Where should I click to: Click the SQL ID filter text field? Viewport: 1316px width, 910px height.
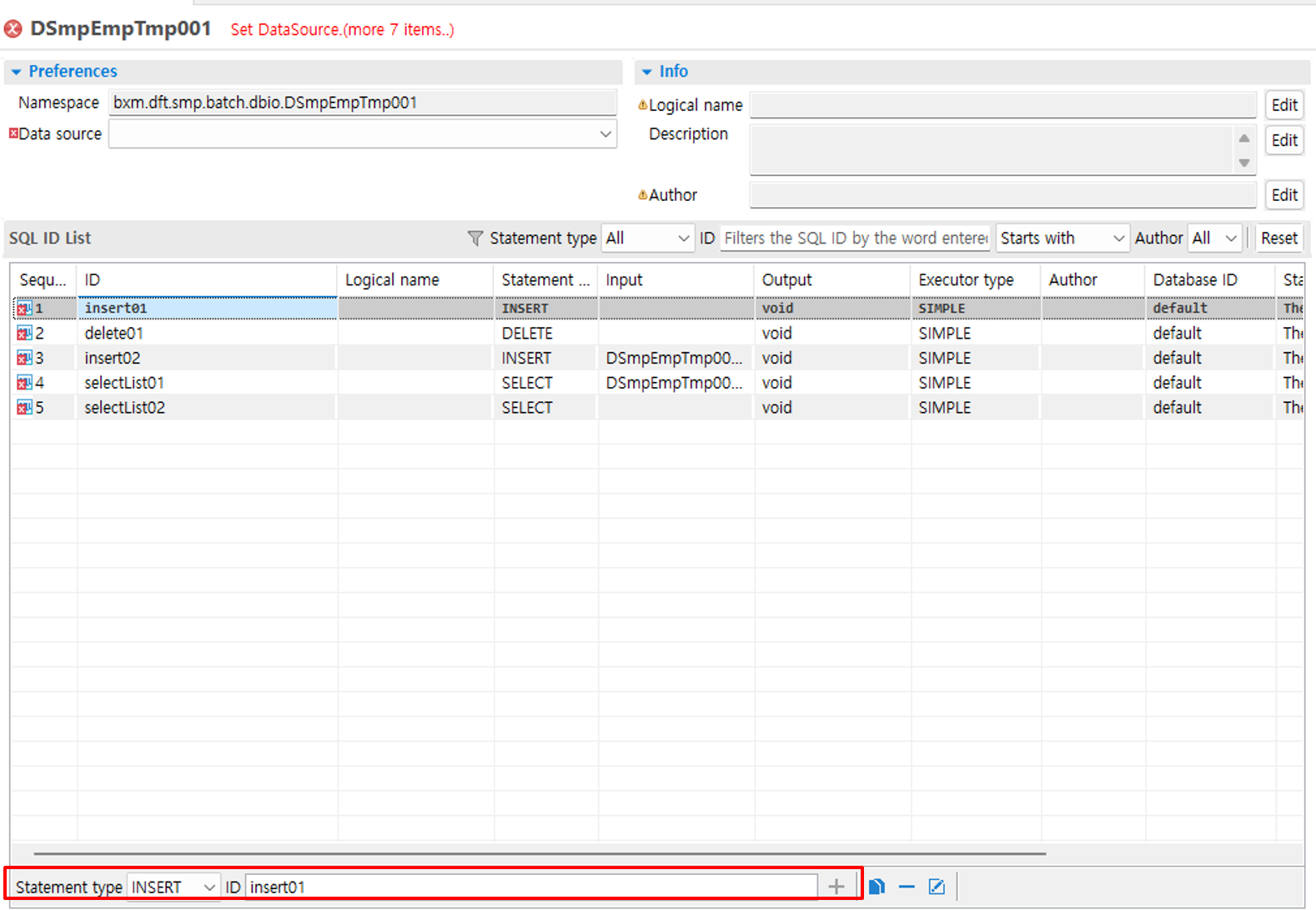855,238
